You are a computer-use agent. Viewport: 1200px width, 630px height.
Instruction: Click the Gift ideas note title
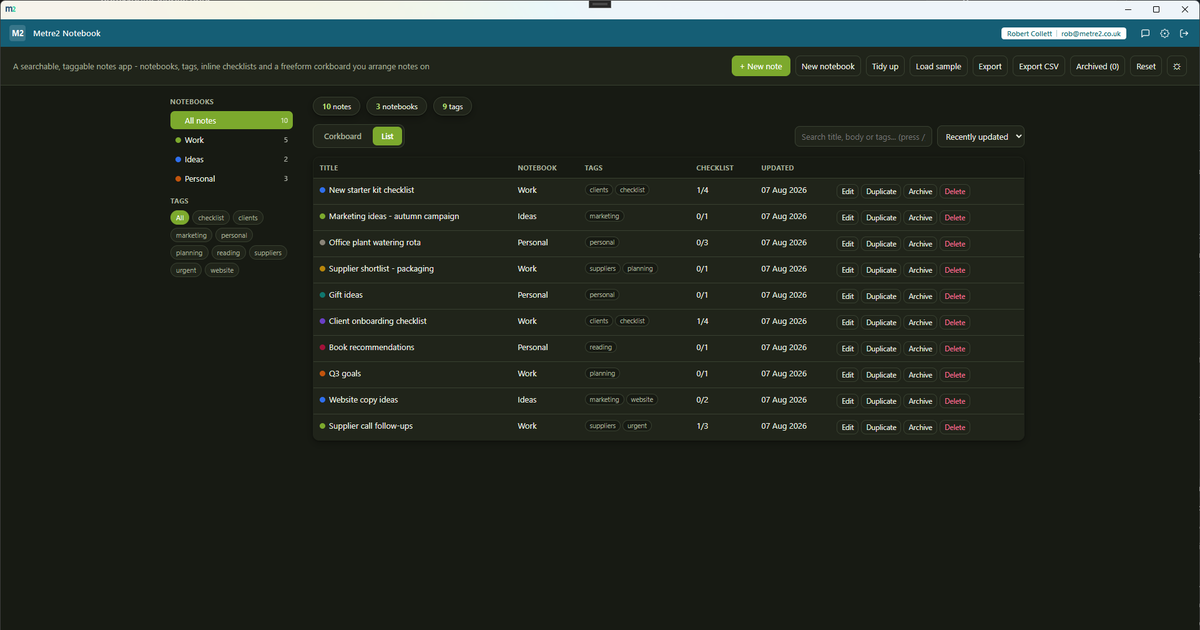(x=346, y=295)
